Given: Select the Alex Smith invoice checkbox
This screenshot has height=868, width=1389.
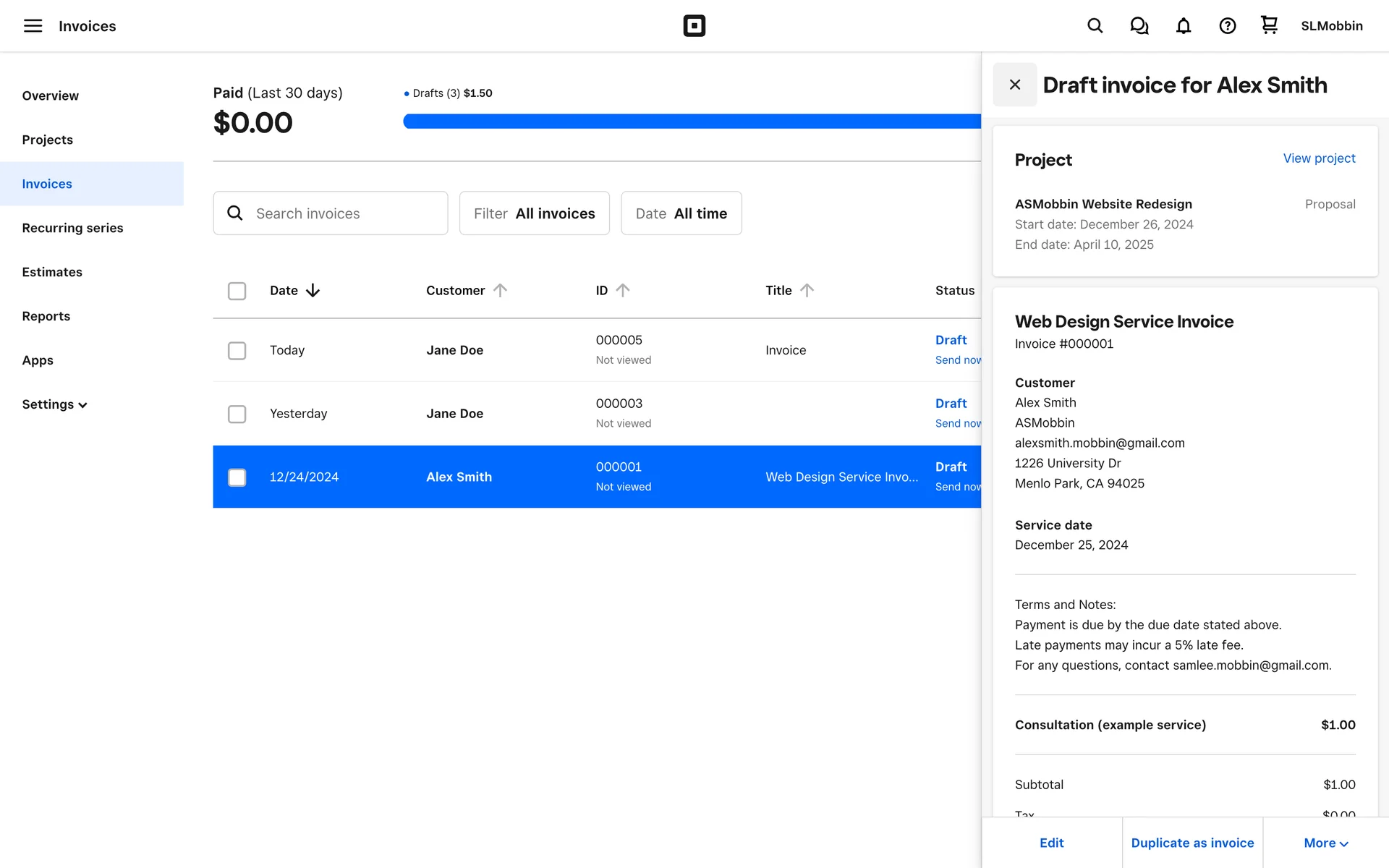Looking at the screenshot, I should [x=237, y=477].
